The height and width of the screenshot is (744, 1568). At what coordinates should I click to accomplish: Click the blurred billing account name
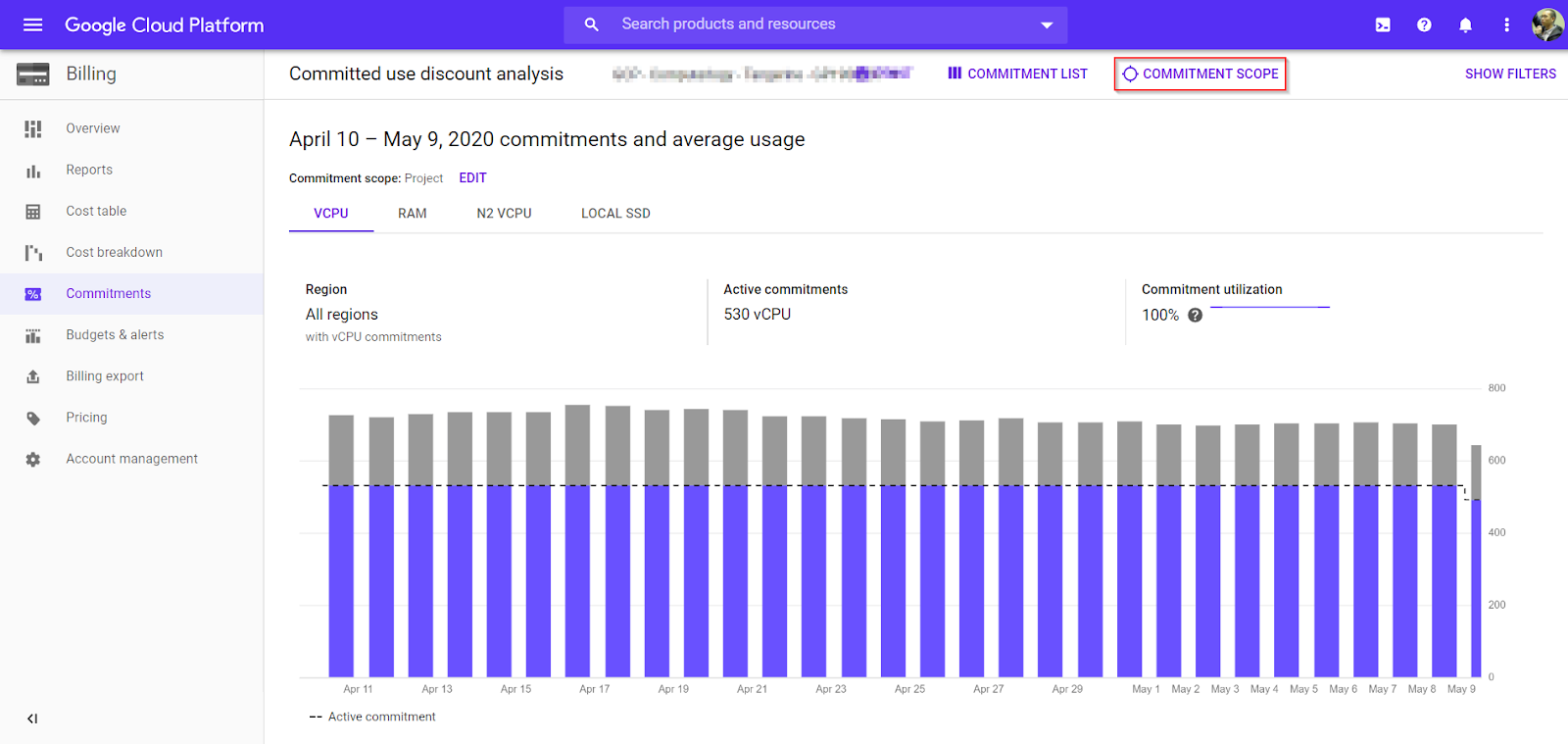coord(762,74)
